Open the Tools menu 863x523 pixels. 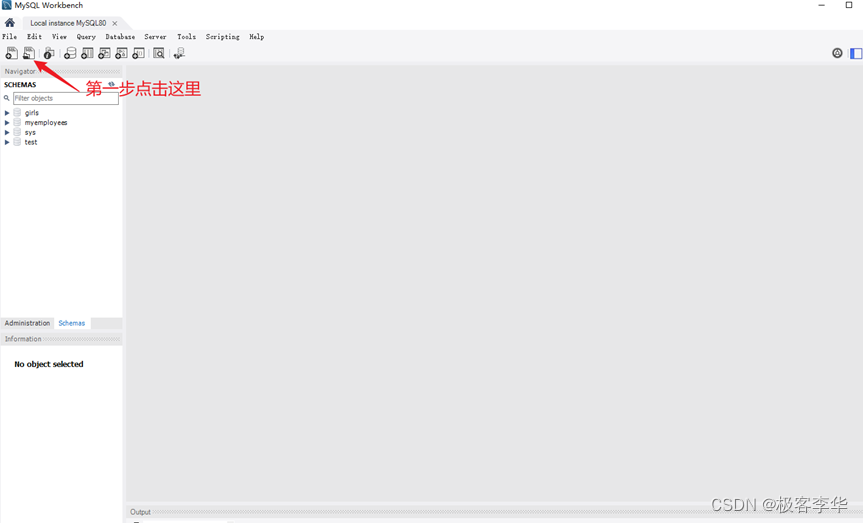(x=187, y=37)
